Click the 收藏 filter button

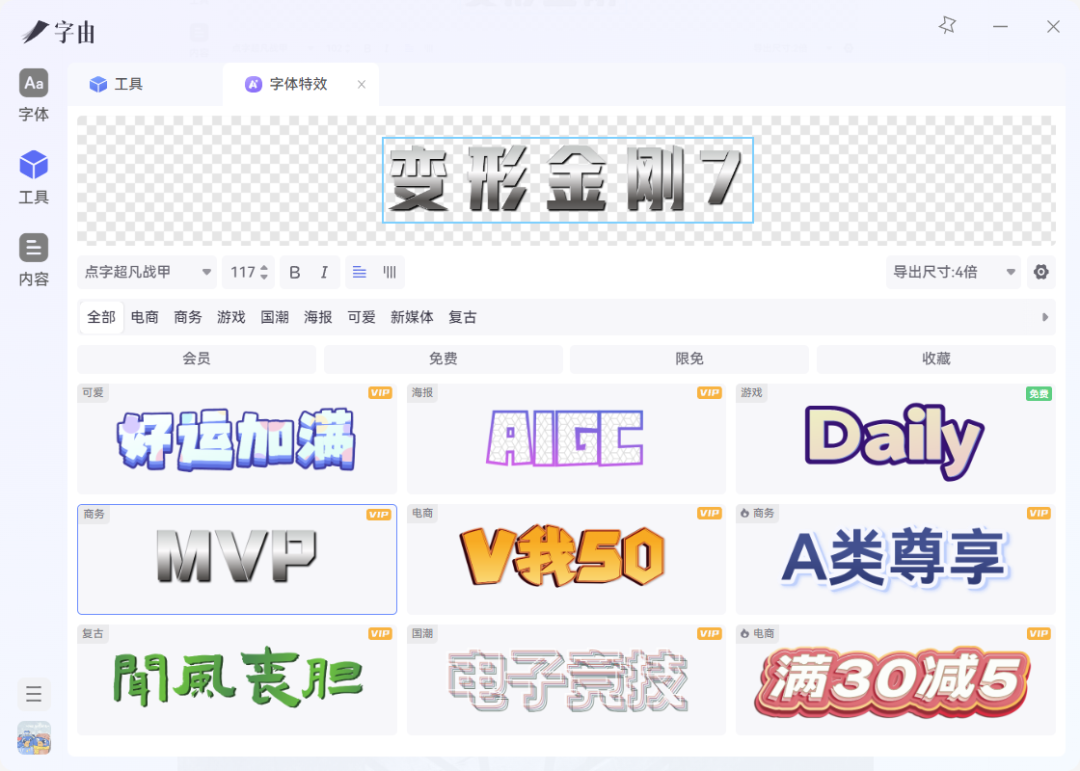tap(936, 359)
